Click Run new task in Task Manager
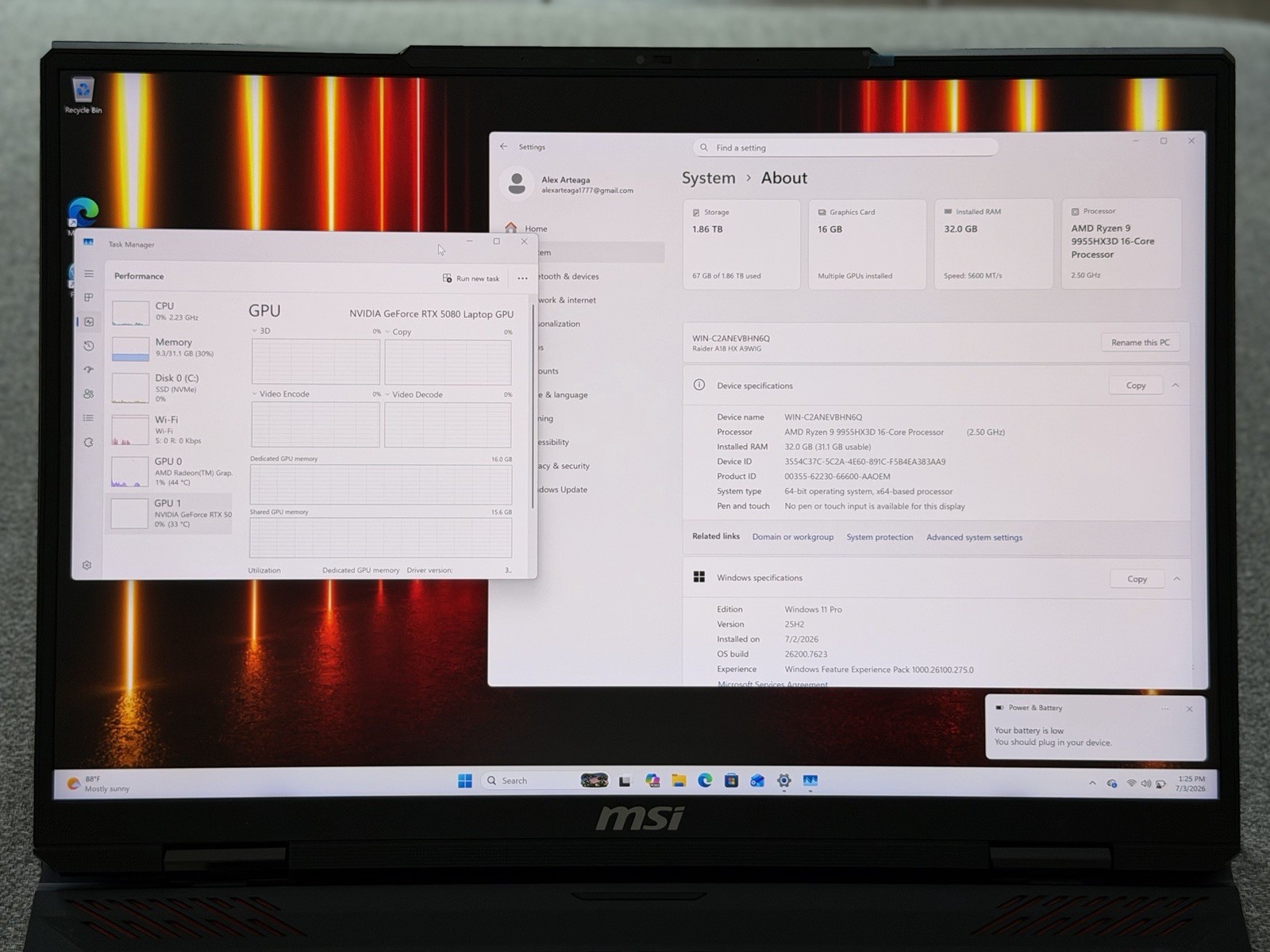 (x=471, y=278)
